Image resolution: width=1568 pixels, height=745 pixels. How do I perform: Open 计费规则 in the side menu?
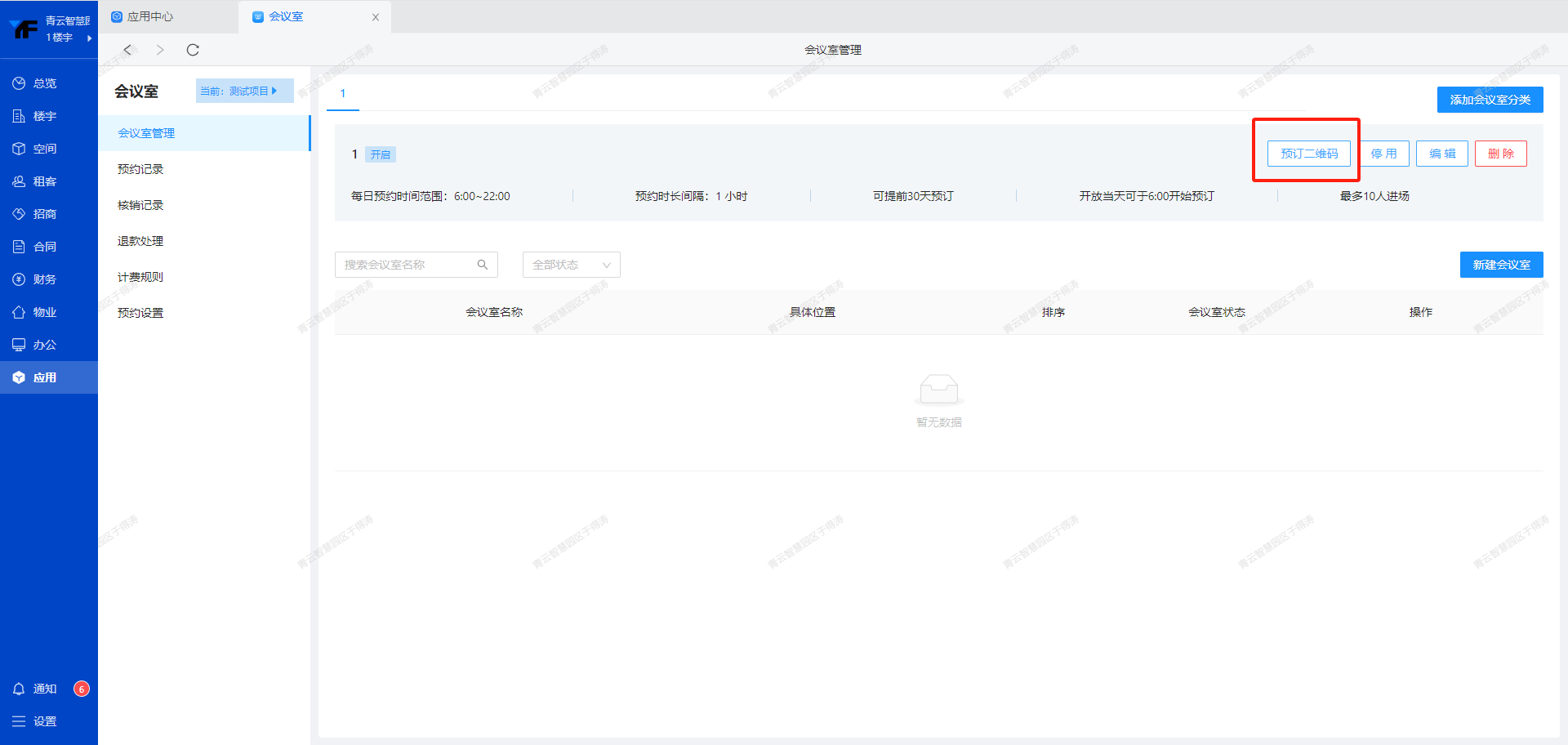pos(140,277)
